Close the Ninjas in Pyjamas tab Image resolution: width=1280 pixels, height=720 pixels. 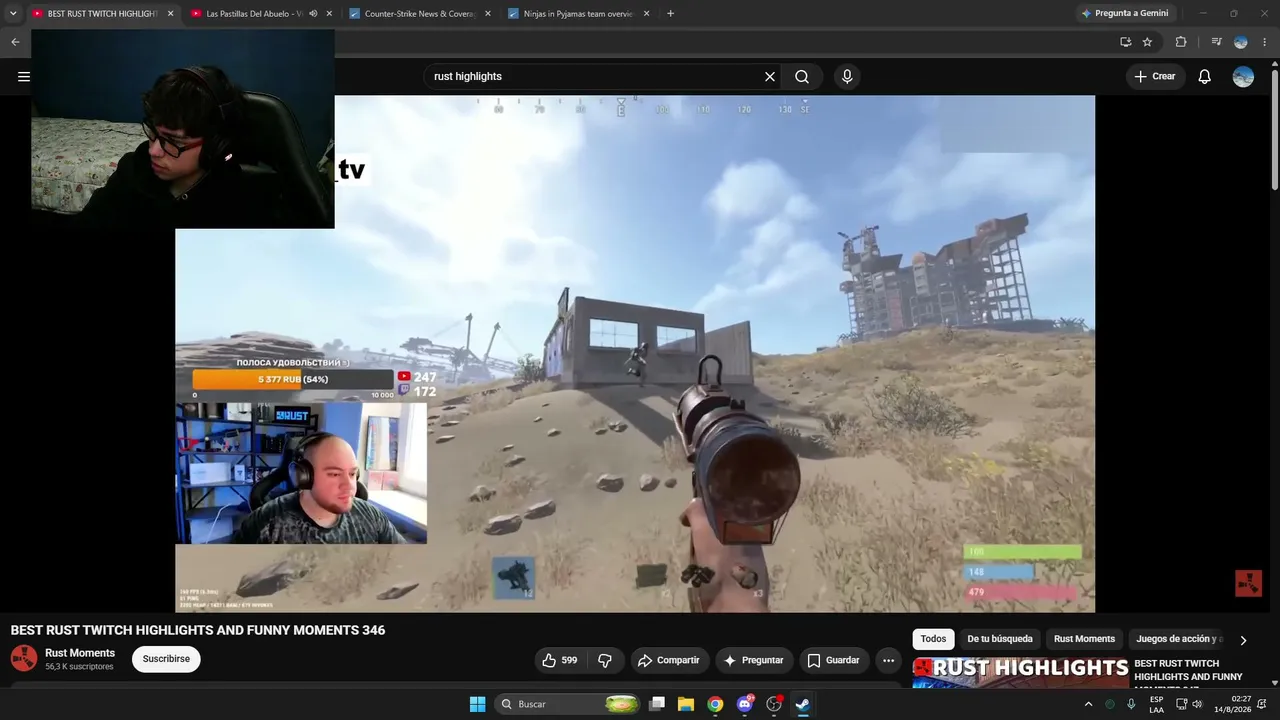point(646,14)
